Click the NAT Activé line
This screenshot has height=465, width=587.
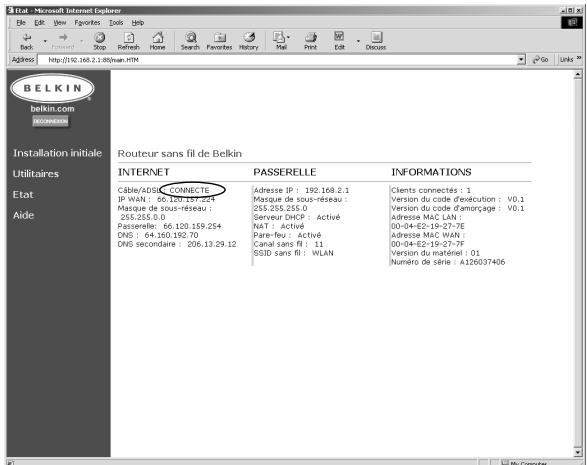(279, 226)
